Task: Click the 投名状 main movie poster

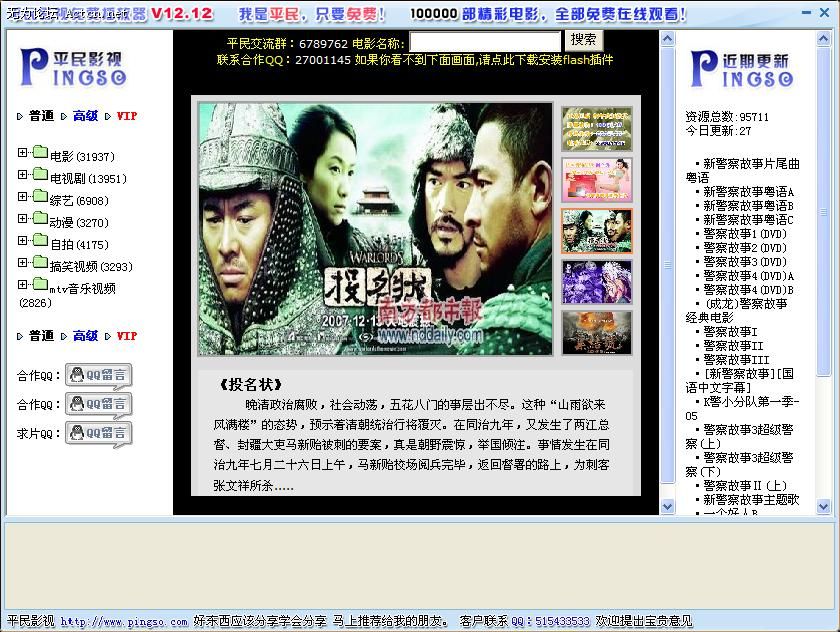Action: pyautogui.click(x=375, y=229)
